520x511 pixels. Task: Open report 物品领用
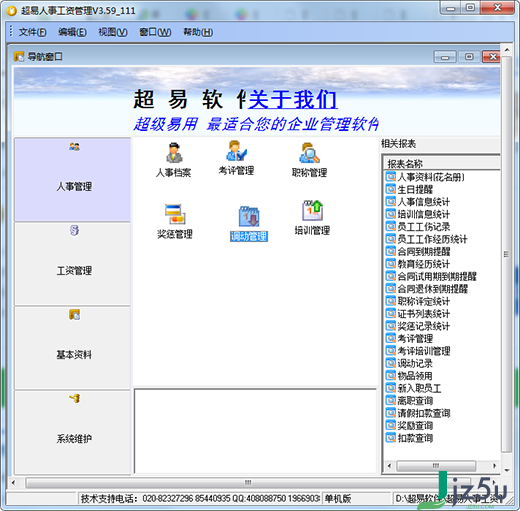[x=415, y=376]
